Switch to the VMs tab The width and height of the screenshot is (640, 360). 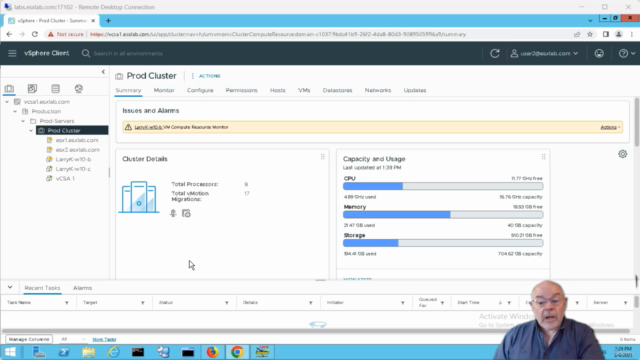[x=304, y=90]
